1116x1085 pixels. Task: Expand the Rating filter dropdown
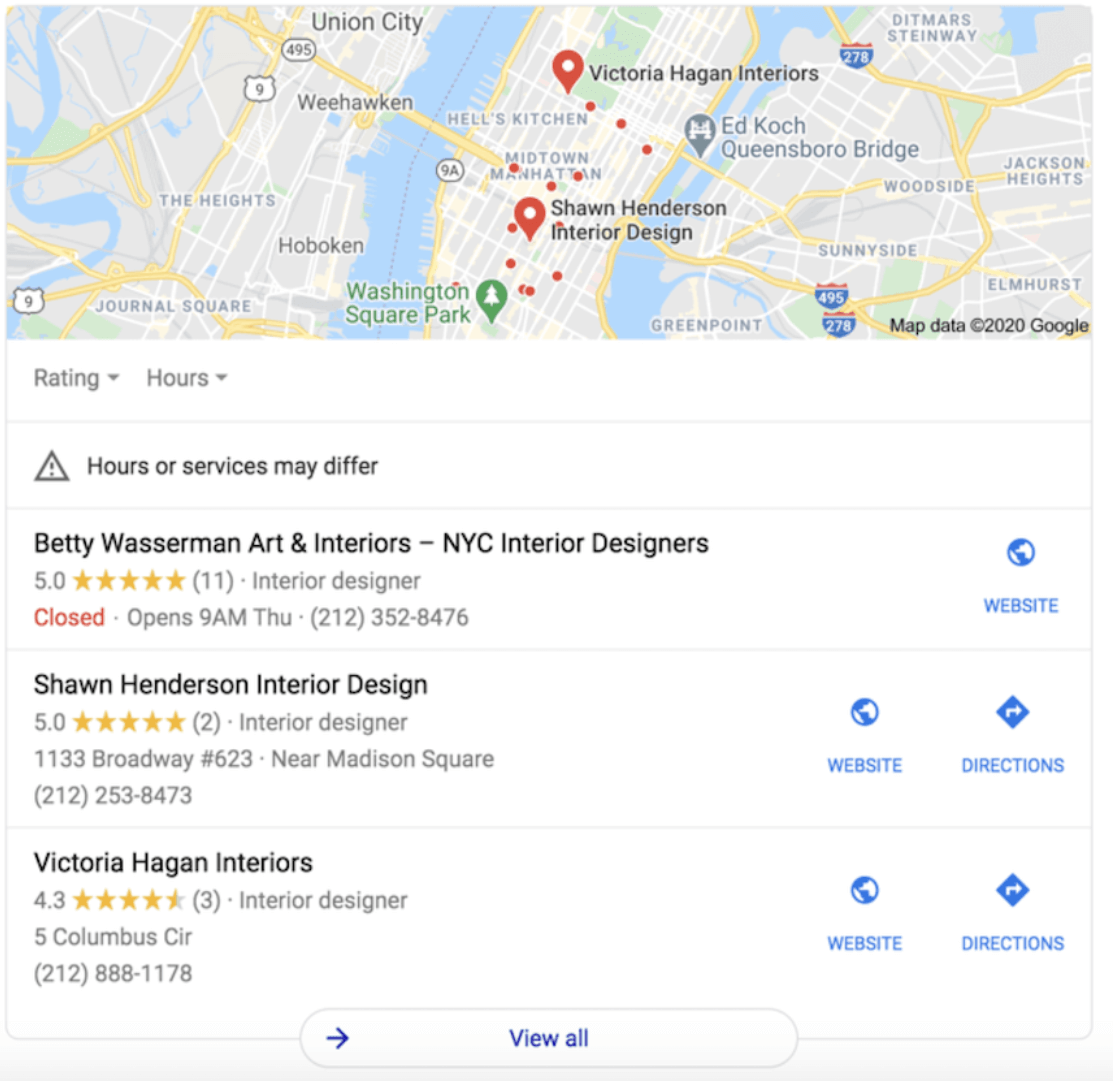click(x=76, y=378)
